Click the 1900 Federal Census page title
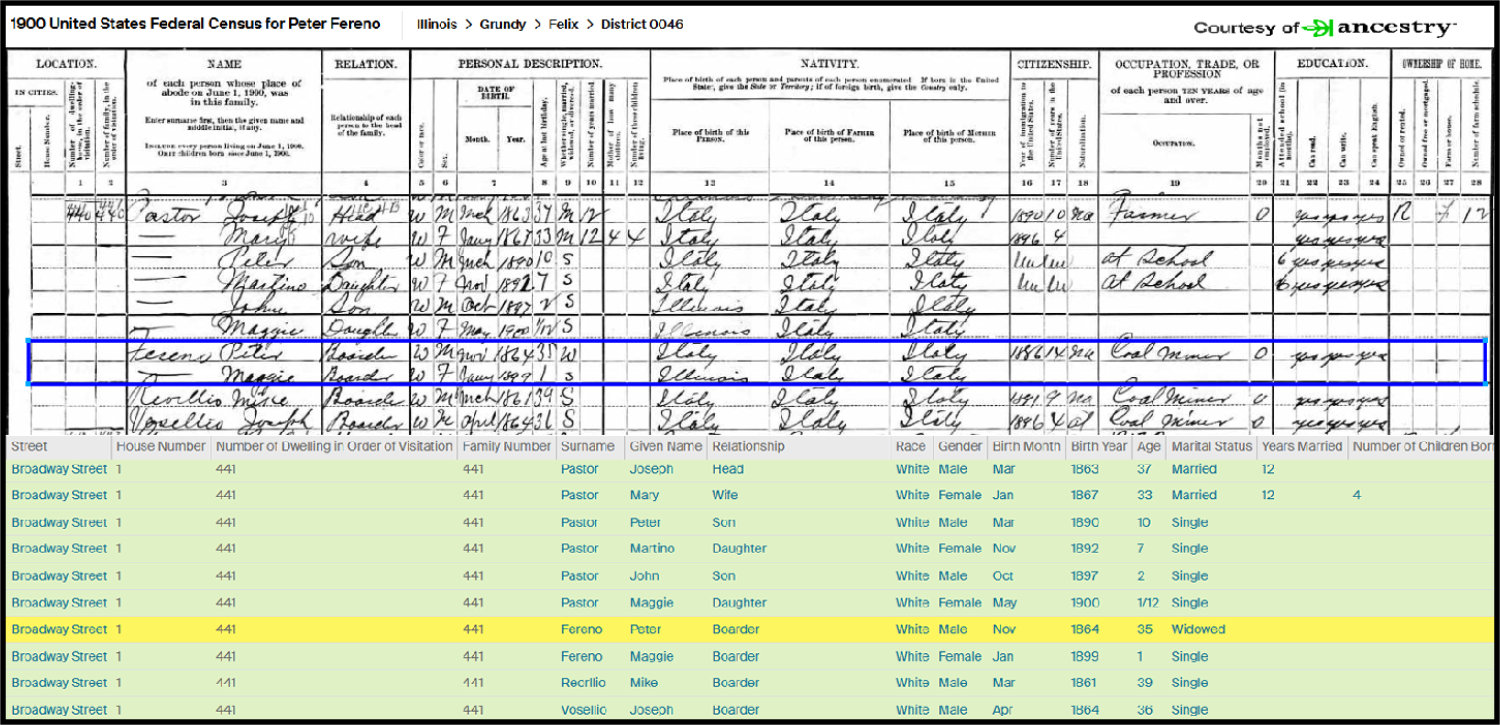1500x725 pixels. (x=194, y=24)
